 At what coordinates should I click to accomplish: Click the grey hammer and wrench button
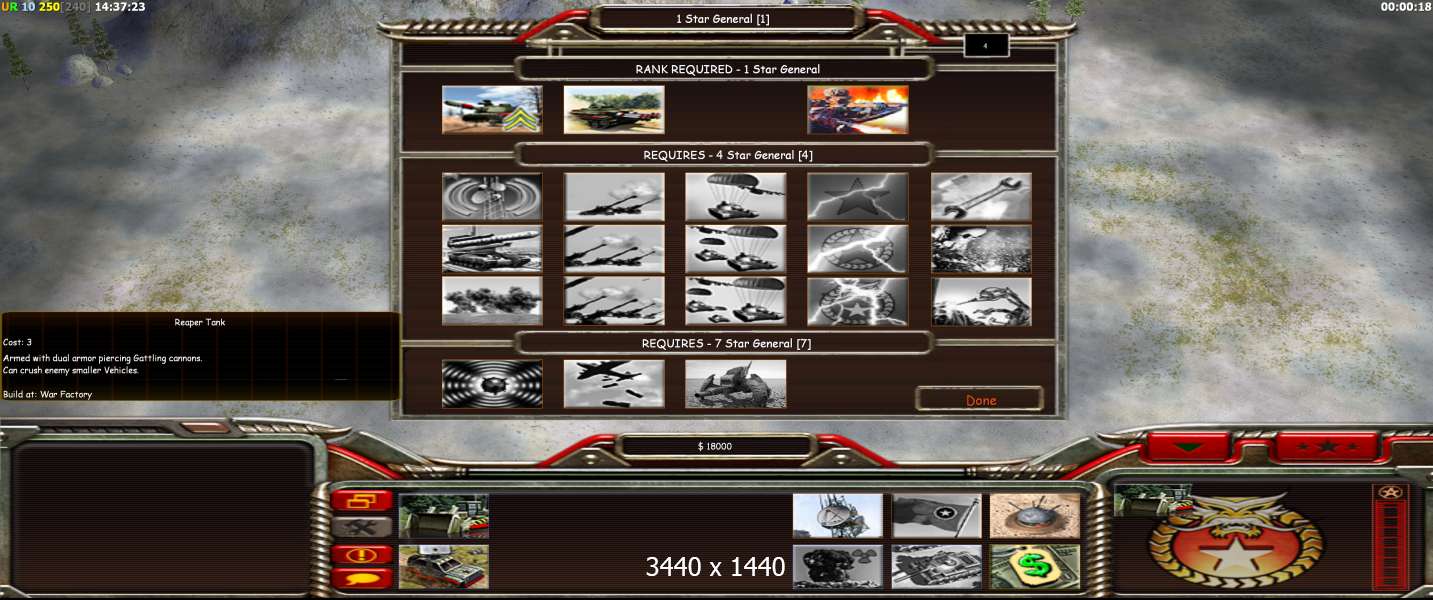361,526
